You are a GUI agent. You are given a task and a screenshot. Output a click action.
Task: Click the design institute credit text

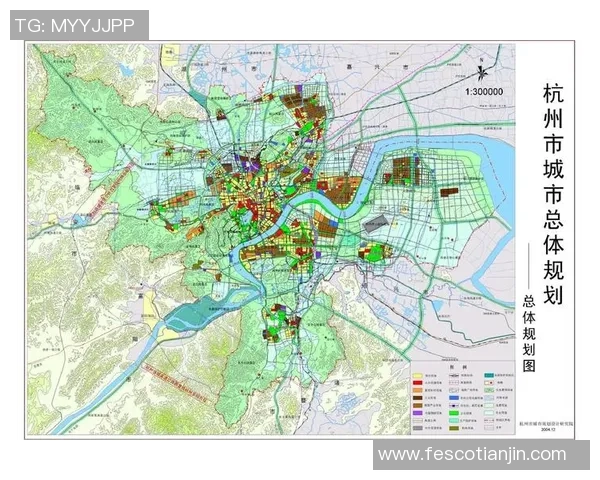click(545, 423)
